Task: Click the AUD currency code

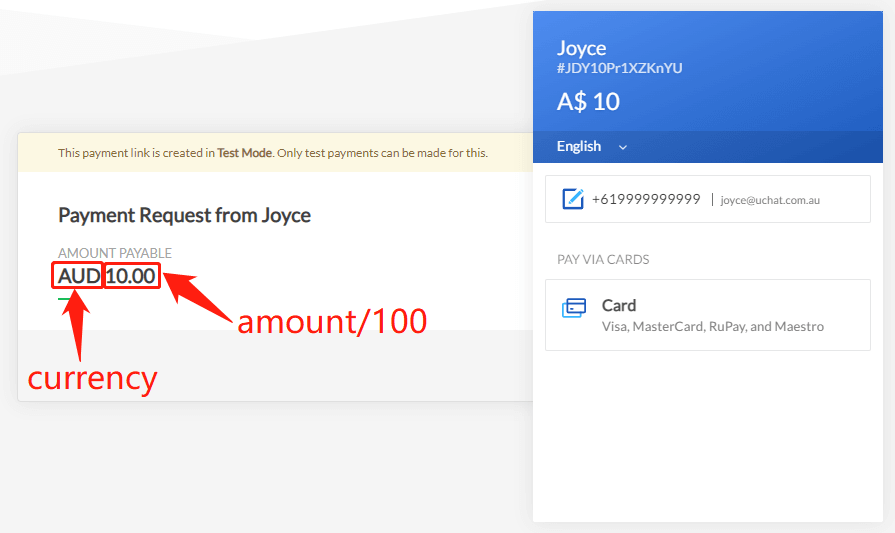Action: coord(79,276)
